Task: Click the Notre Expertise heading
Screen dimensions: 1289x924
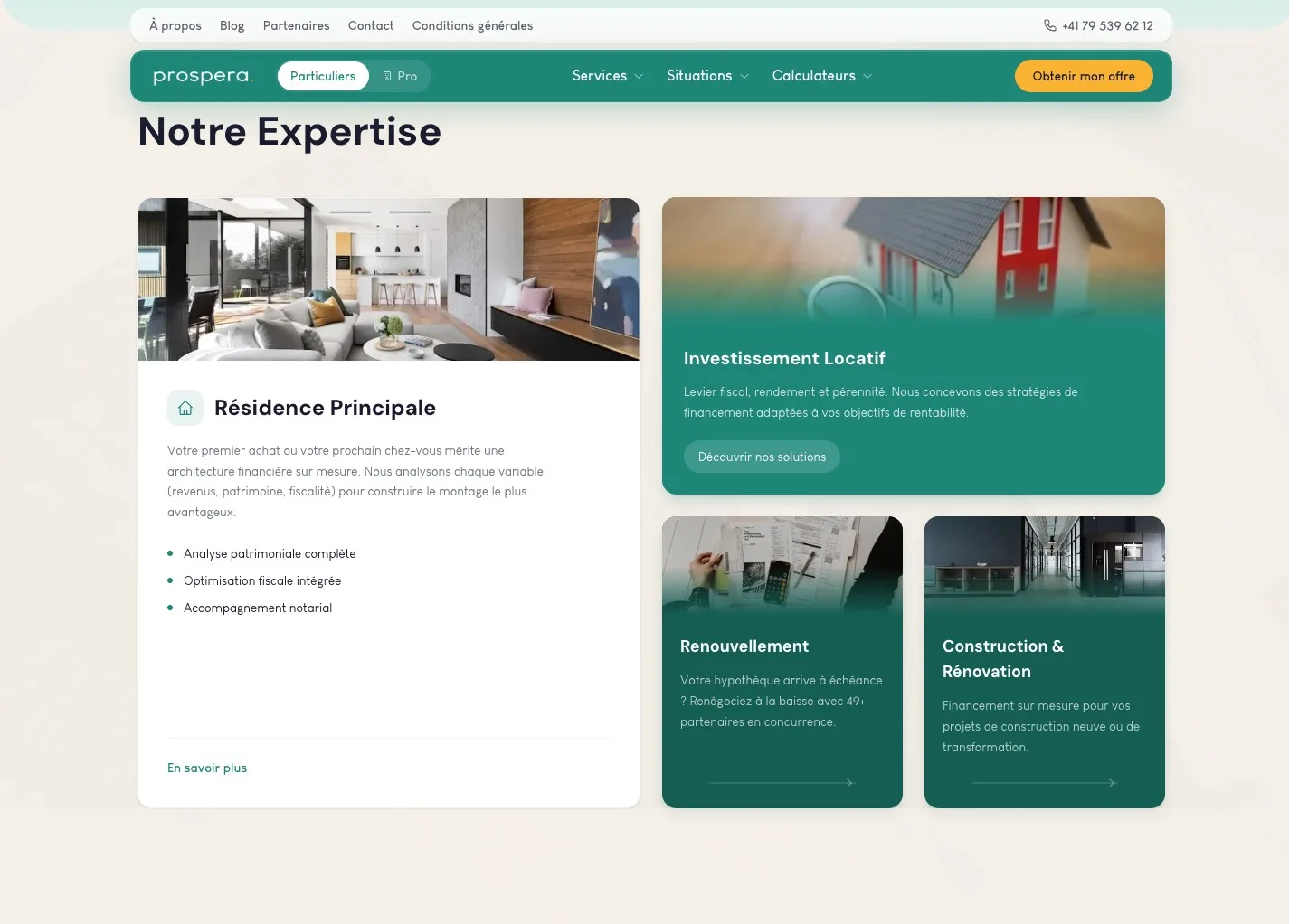Action: click(x=289, y=131)
